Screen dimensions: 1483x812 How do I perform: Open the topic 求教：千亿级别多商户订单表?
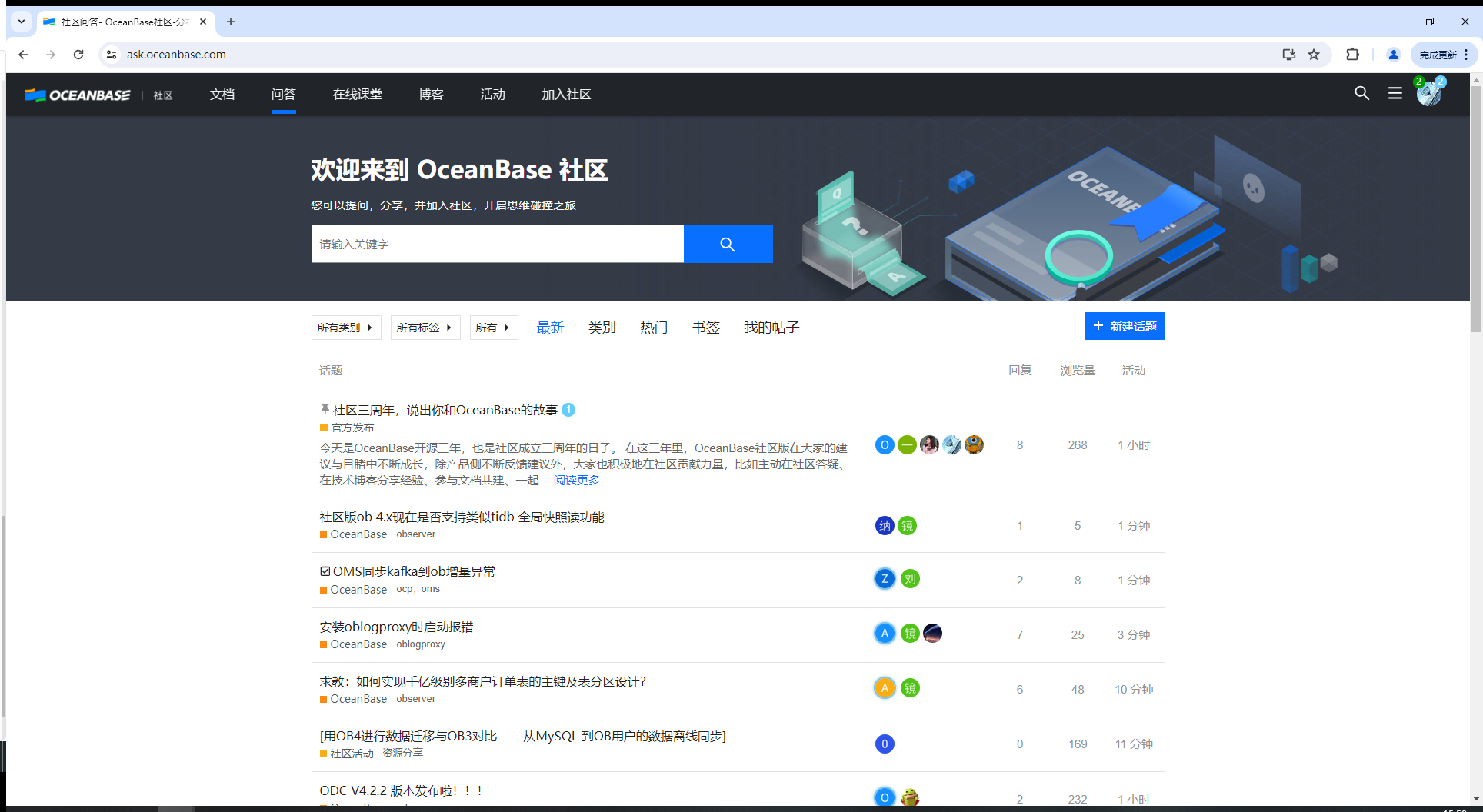pos(483,681)
